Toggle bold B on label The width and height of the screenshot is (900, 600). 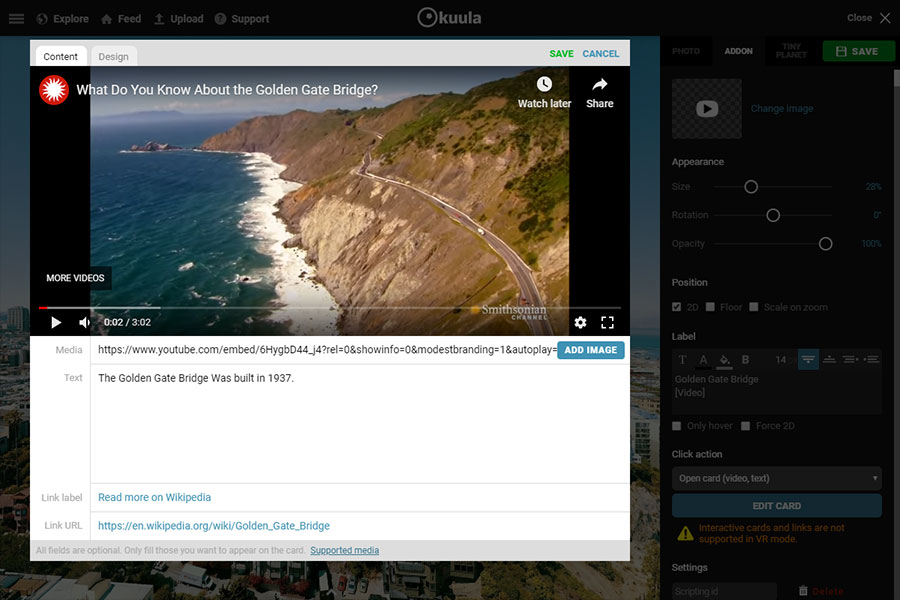point(745,360)
